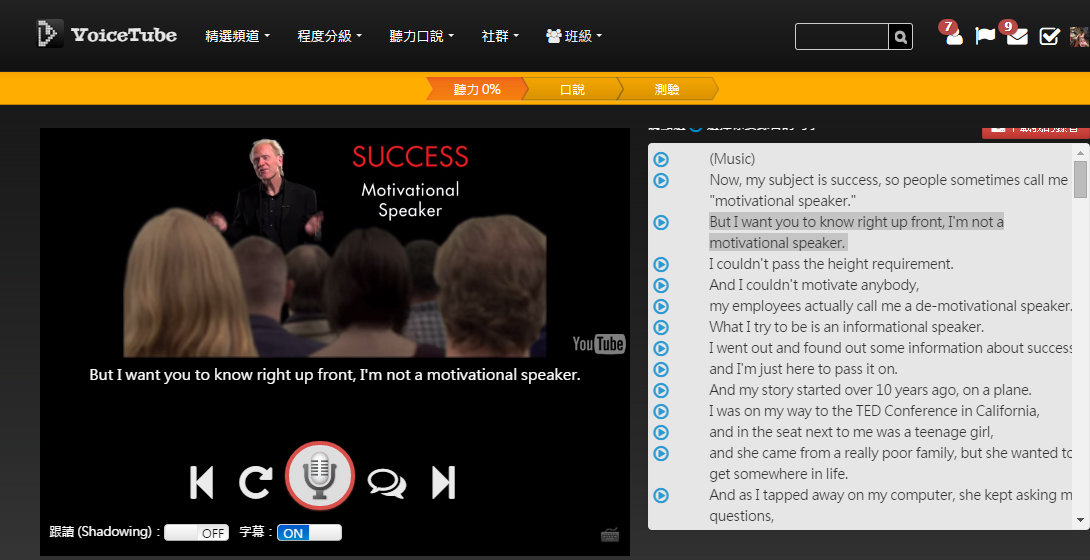Open the speech bubbles comment icon
Screen dimensions: 1090x560
pos(386,483)
